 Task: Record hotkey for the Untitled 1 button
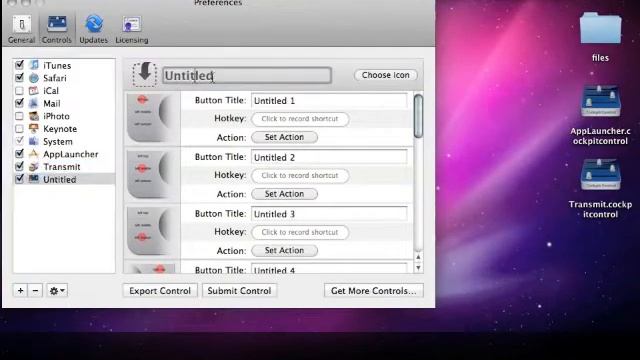pyautogui.click(x=300, y=119)
